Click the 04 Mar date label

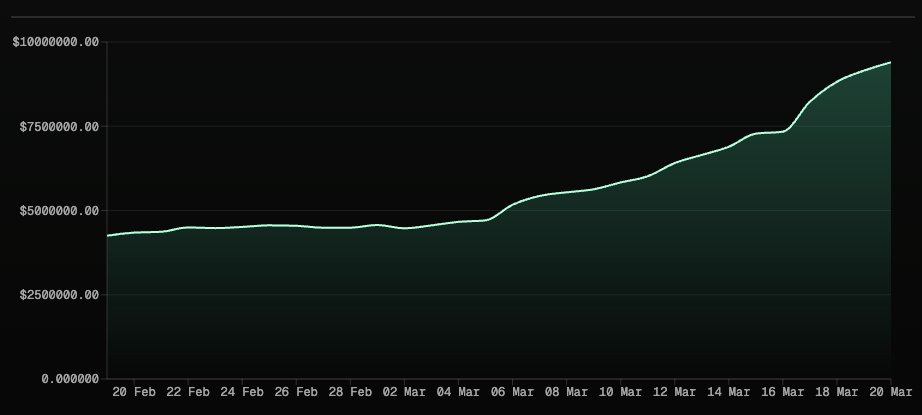[459, 392]
